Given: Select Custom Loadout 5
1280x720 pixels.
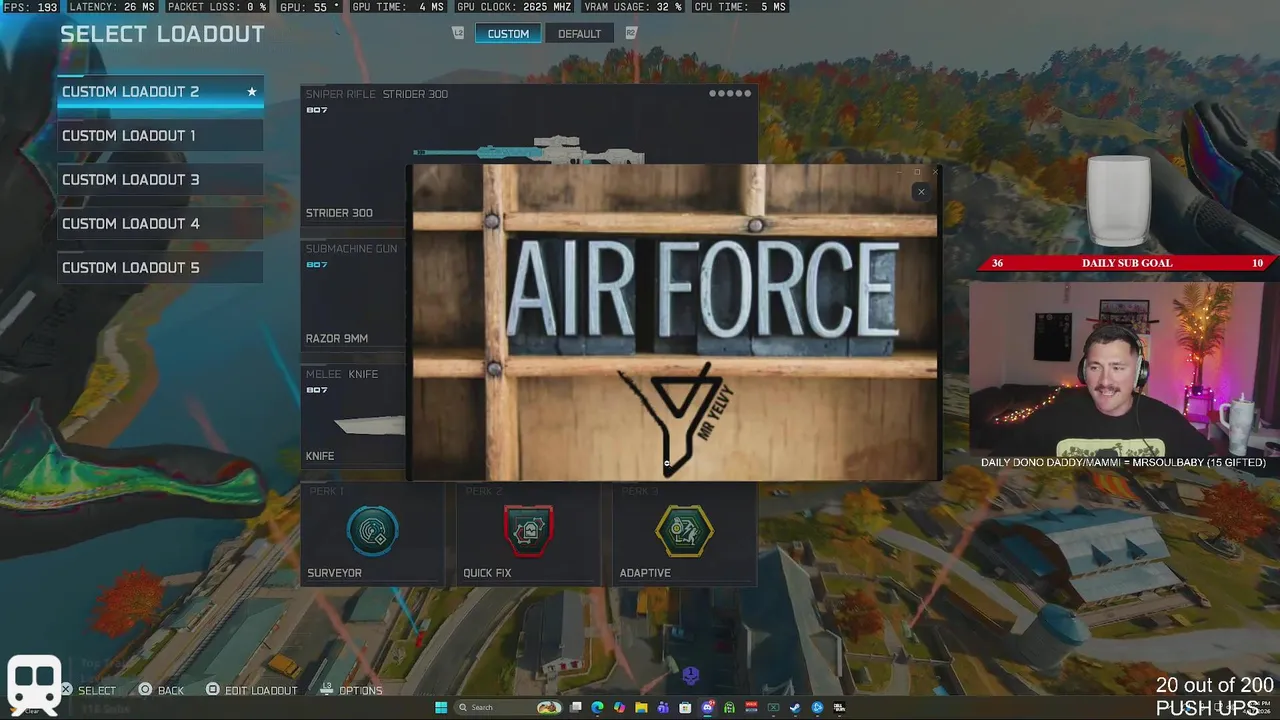Looking at the screenshot, I should pyautogui.click(x=160, y=267).
